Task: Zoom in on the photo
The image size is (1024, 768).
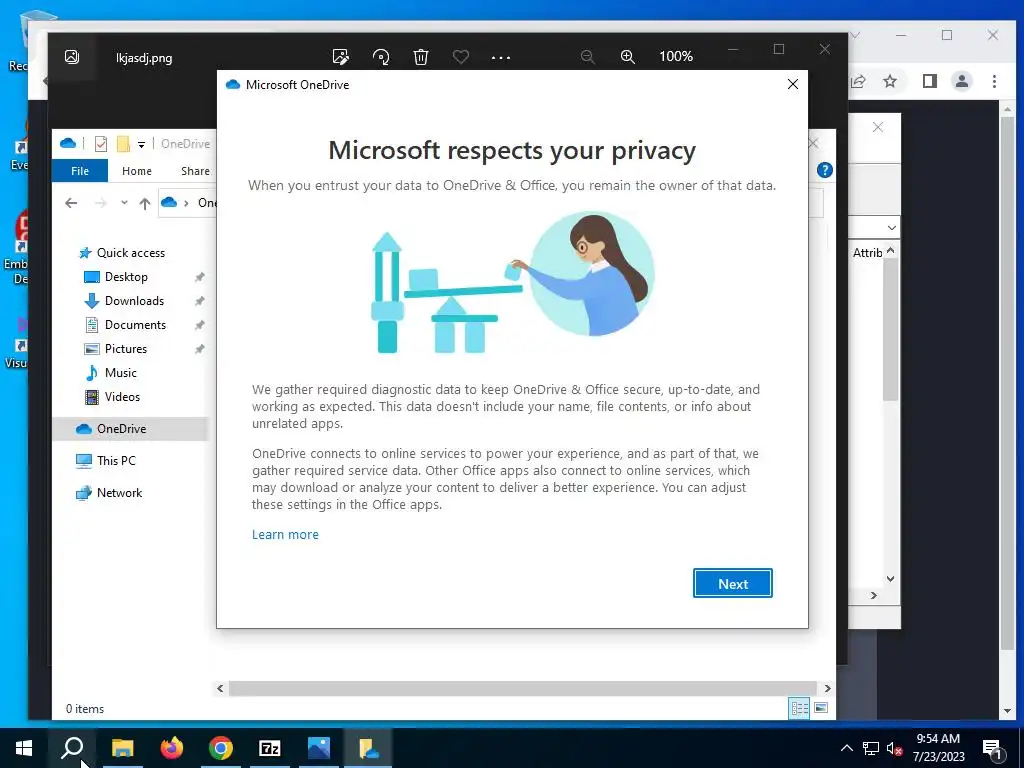Action: click(x=628, y=57)
